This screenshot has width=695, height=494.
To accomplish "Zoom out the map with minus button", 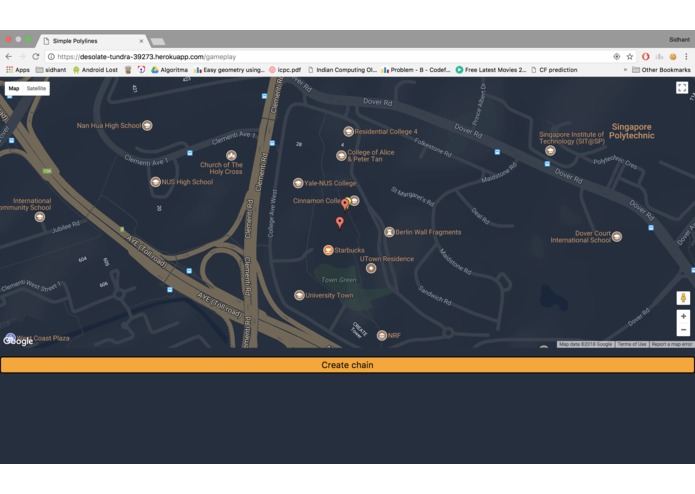I will pyautogui.click(x=683, y=330).
